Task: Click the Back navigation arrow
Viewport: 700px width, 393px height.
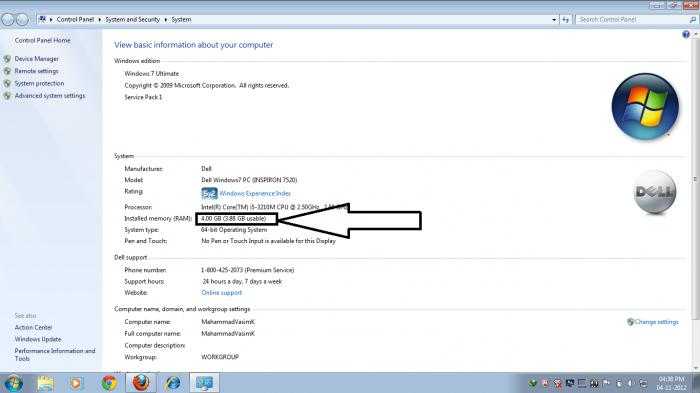Action: coord(8,20)
